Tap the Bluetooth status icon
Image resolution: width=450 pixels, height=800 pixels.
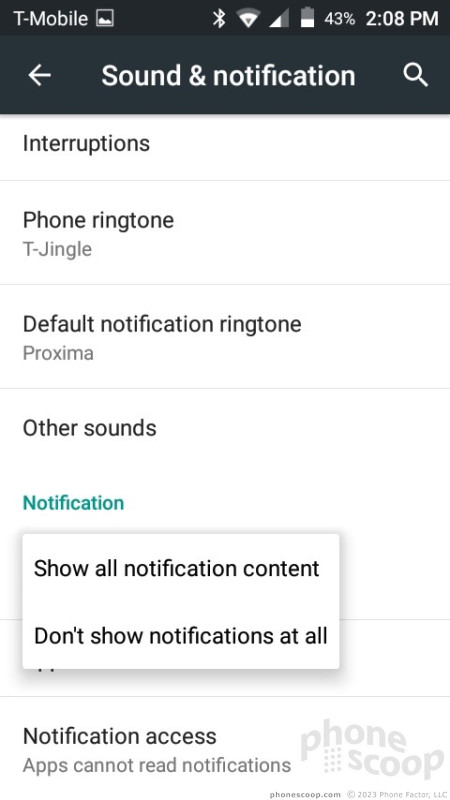coord(219,19)
